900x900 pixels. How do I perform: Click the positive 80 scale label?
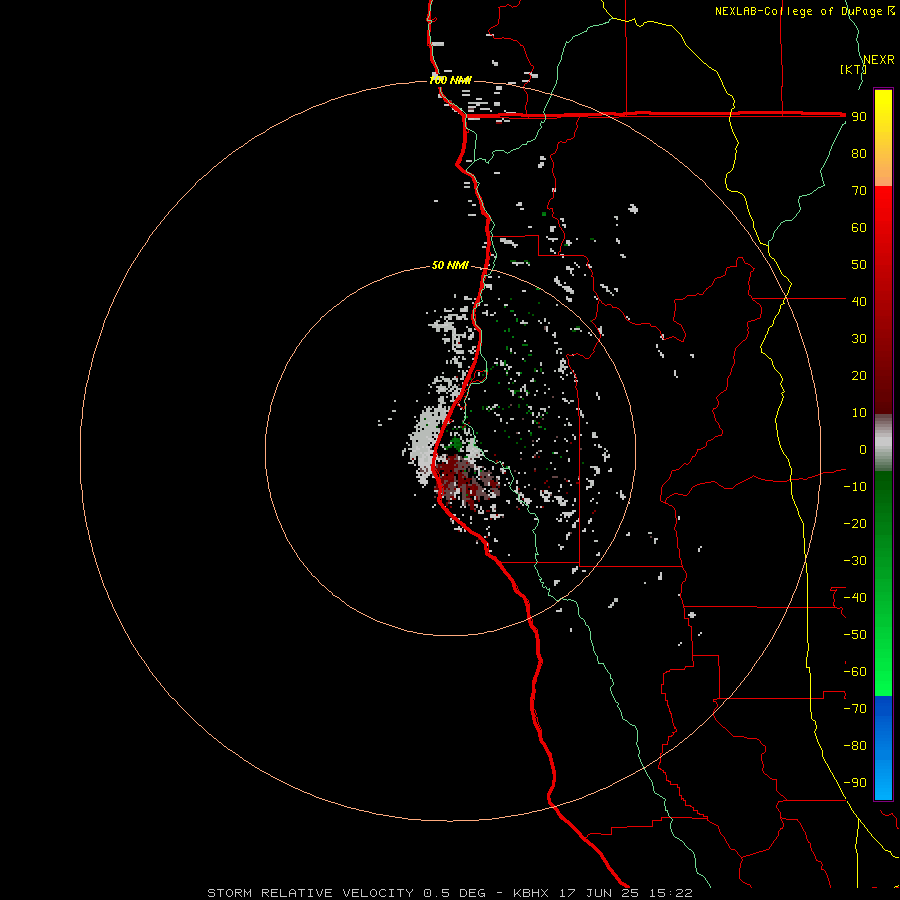(859, 154)
